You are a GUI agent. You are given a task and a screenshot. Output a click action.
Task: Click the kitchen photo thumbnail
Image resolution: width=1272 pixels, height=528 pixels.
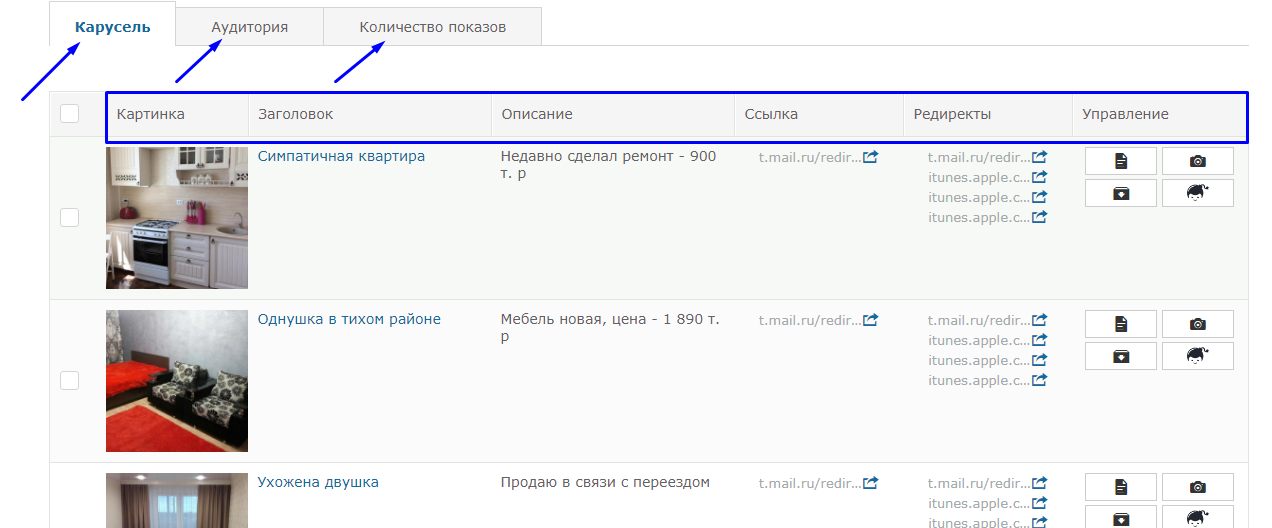(x=177, y=218)
